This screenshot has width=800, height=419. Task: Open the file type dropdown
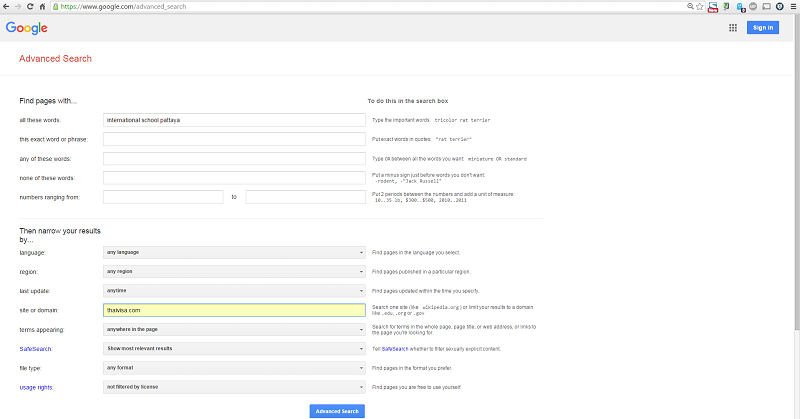click(x=234, y=367)
